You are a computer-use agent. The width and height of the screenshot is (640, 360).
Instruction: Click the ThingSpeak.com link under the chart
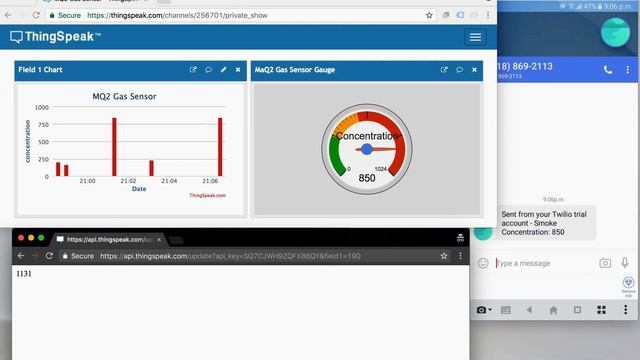(x=207, y=196)
